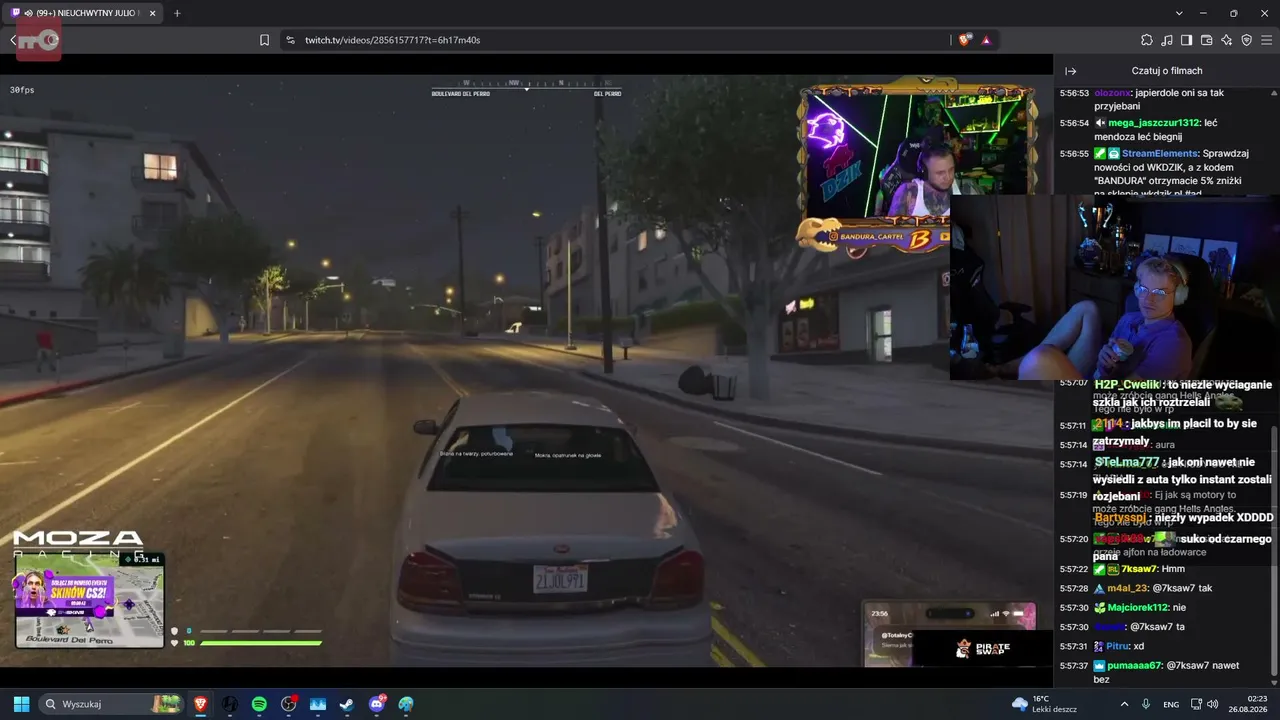The width and height of the screenshot is (1280, 720).
Task: Open Discord from the taskbar
Action: point(377,704)
